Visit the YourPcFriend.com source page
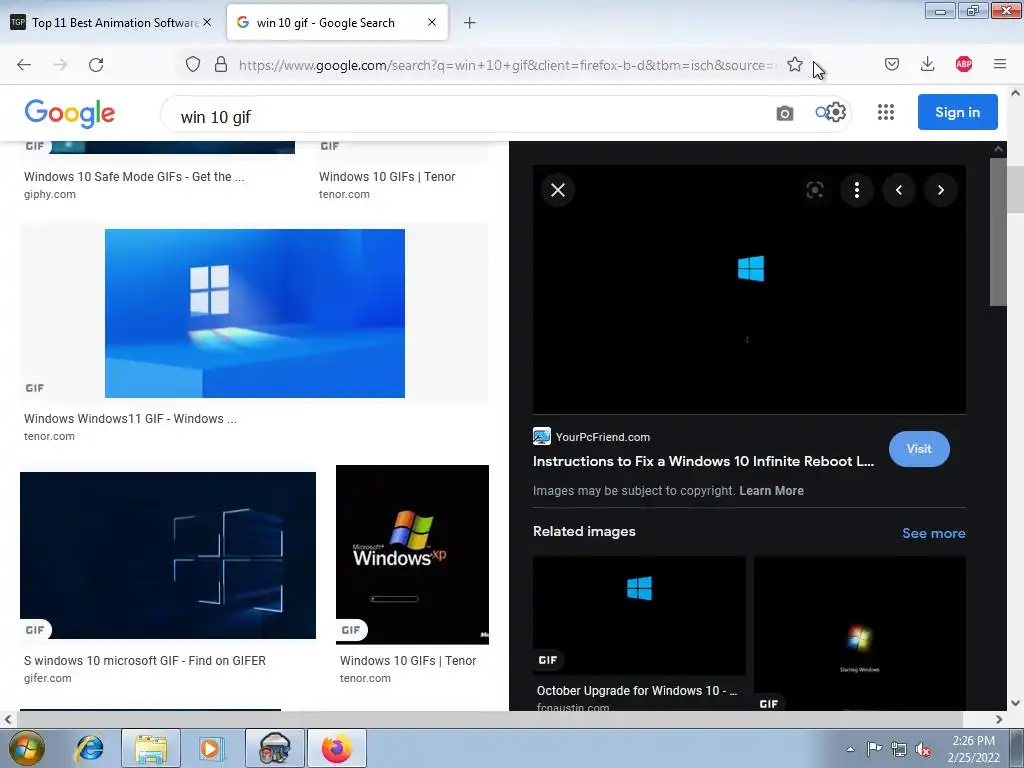The height and width of the screenshot is (768, 1024). click(x=919, y=449)
